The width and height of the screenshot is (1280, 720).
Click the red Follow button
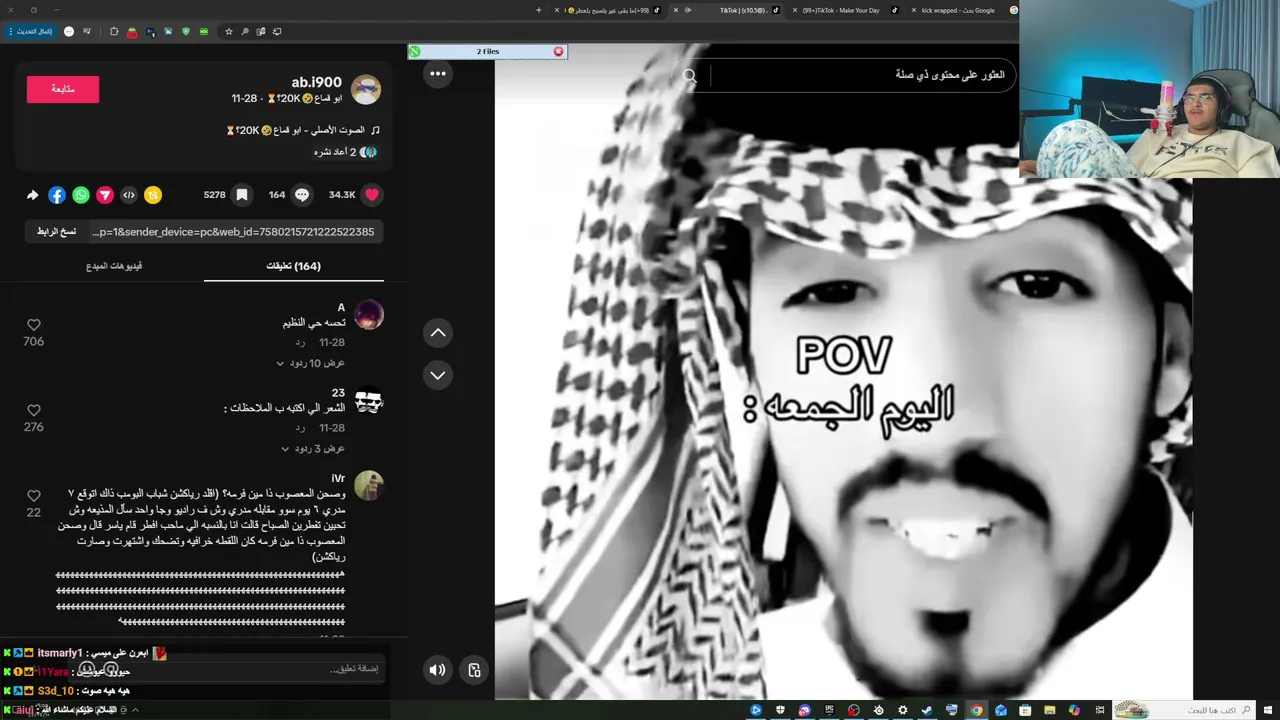click(63, 89)
